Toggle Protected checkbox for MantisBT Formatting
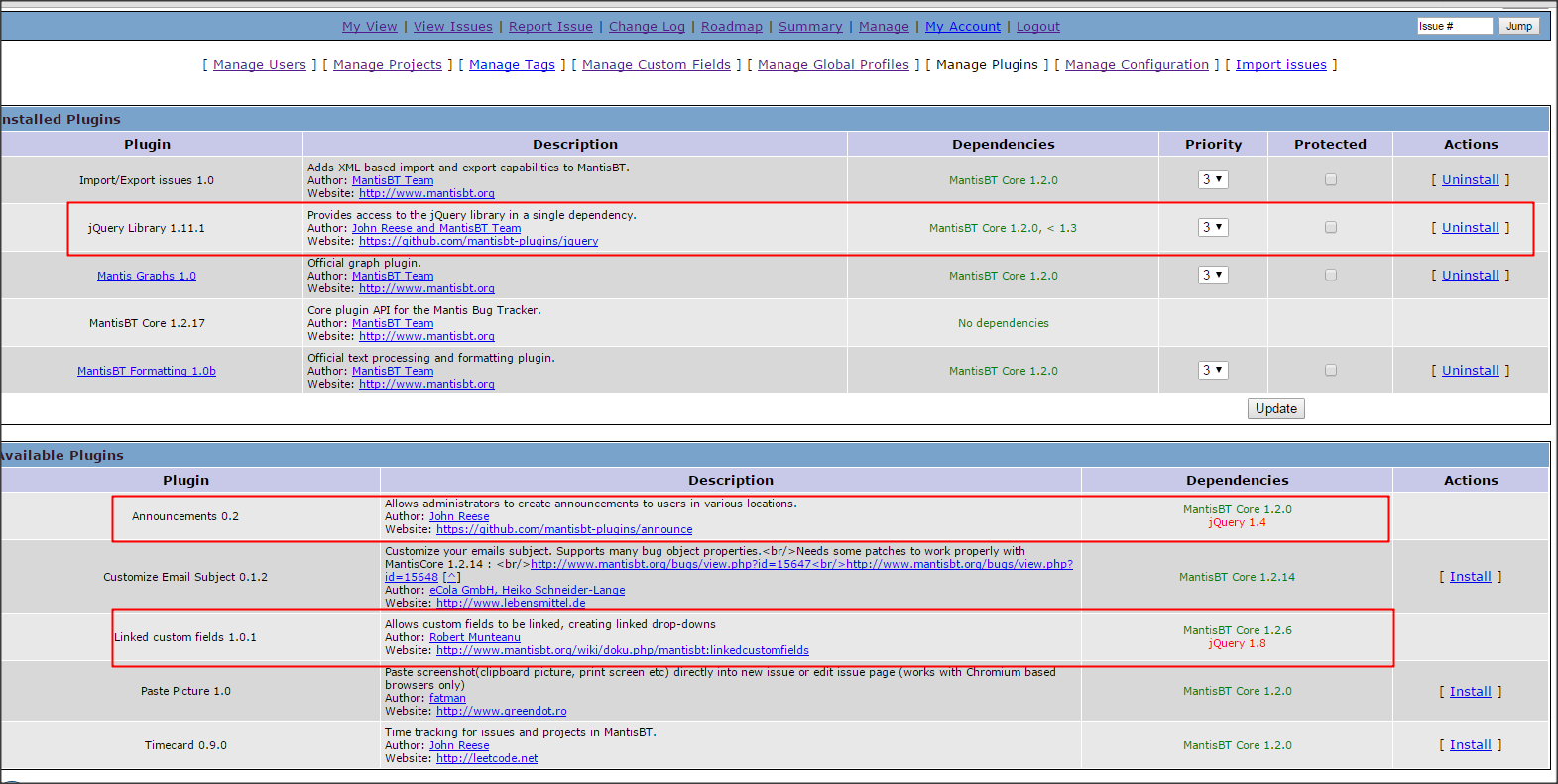 tap(1331, 371)
